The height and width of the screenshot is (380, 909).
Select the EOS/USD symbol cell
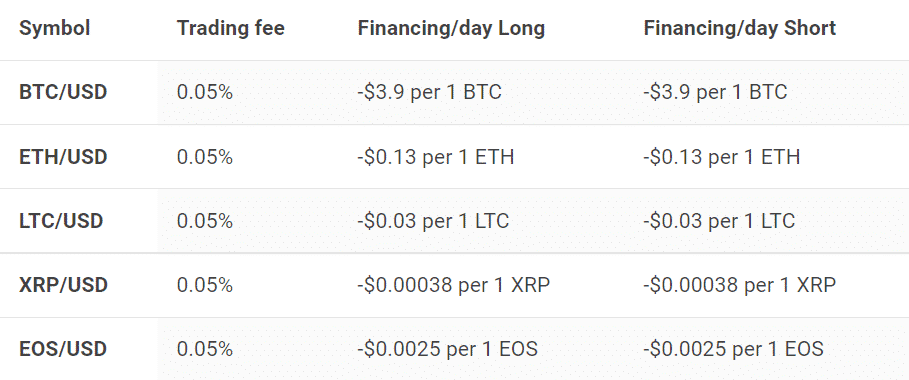coord(63,349)
